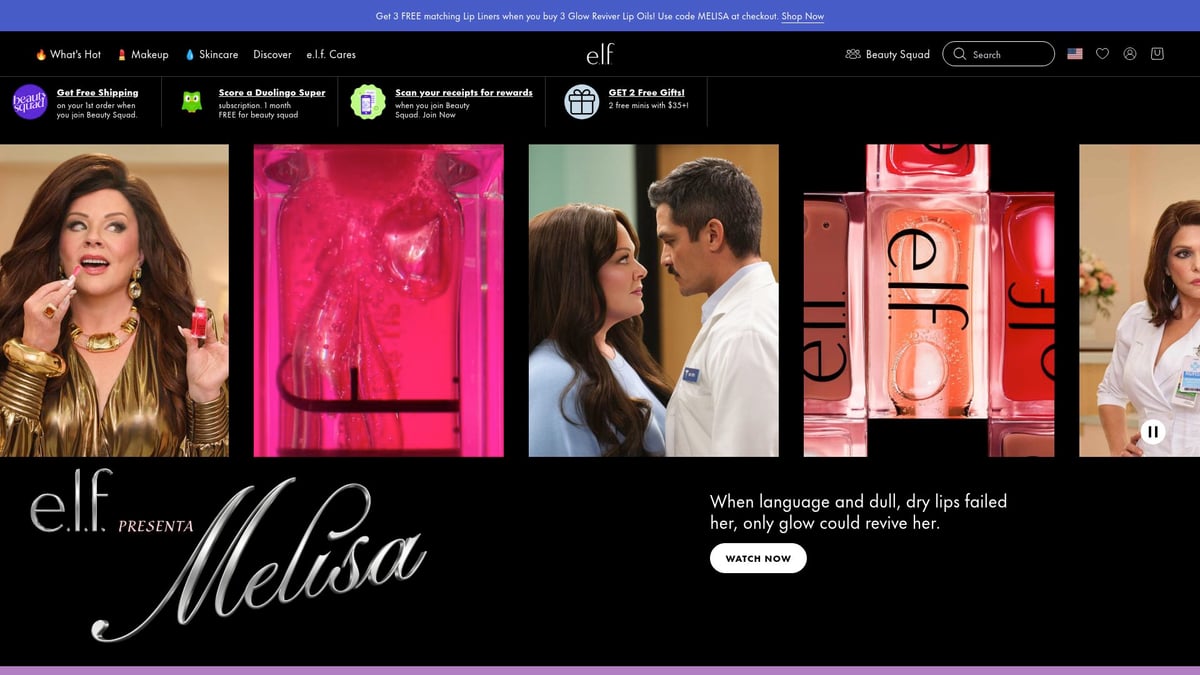
Task: Click Shop Now link in promo banner
Action: coord(802,16)
